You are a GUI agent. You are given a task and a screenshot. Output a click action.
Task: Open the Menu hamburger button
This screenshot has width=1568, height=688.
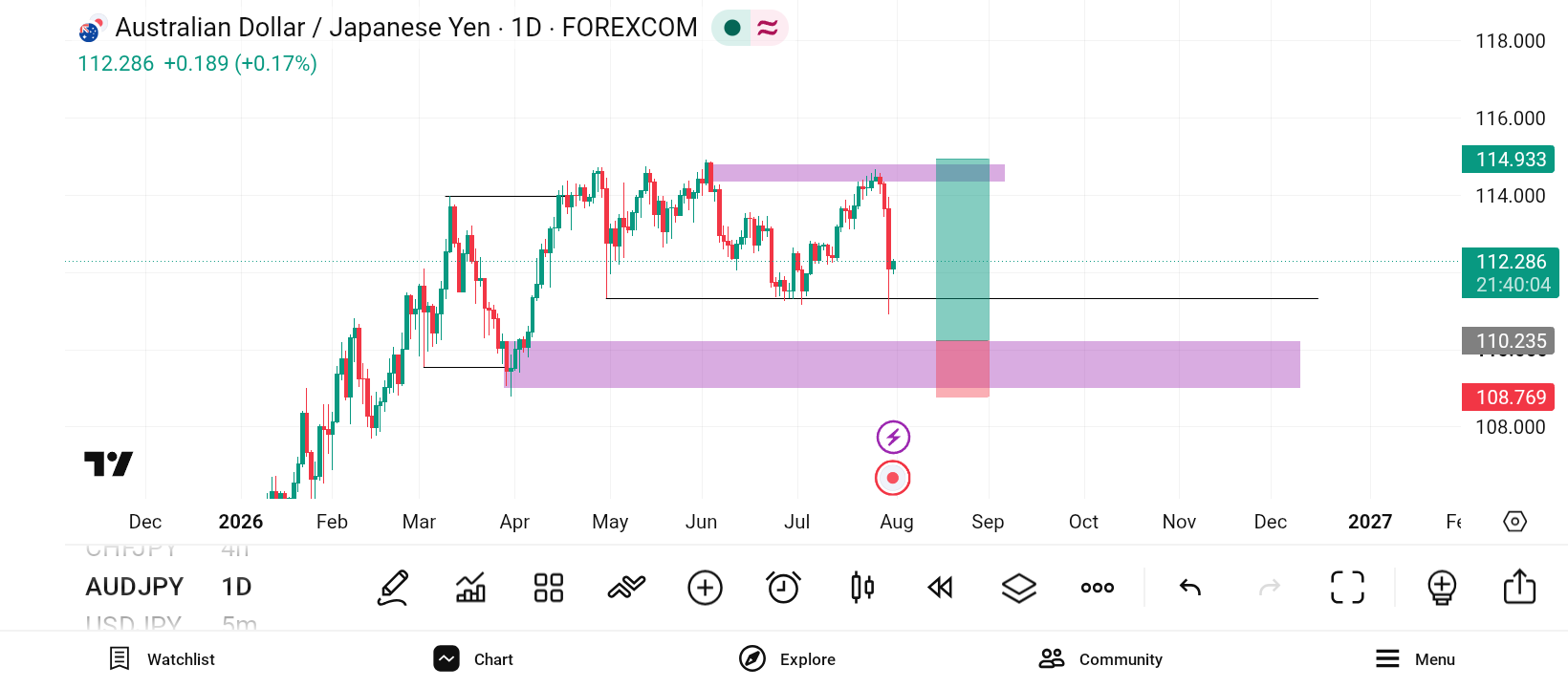1415,659
